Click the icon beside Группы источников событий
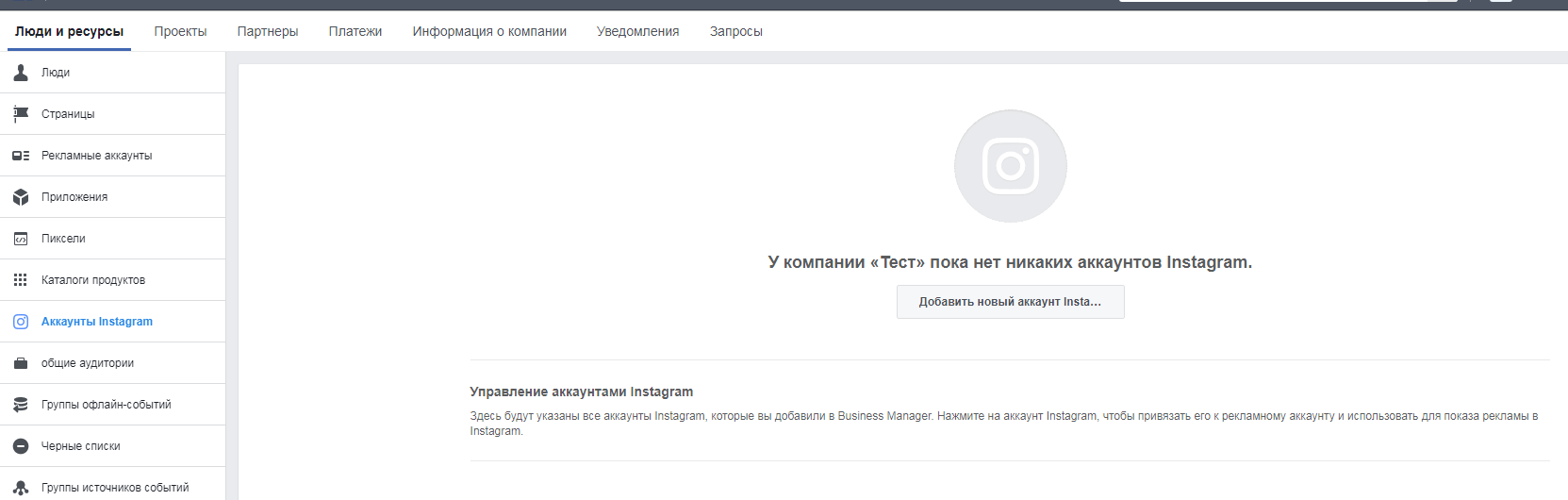 pos(21,488)
